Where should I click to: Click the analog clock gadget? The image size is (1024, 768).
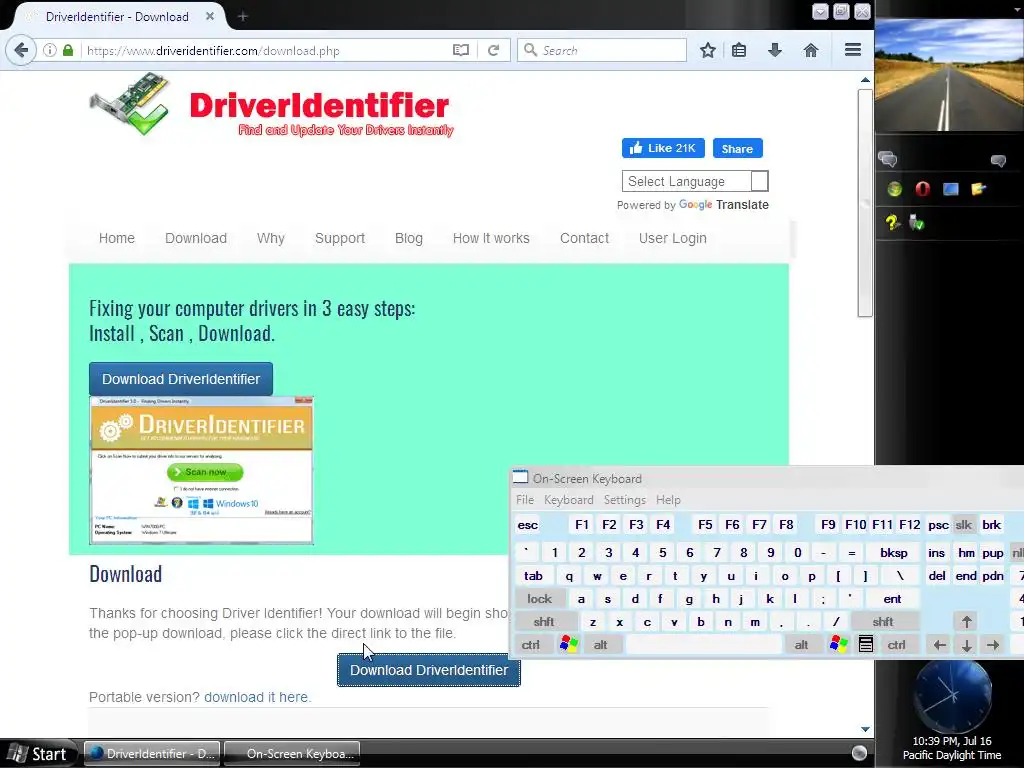[x=953, y=696]
